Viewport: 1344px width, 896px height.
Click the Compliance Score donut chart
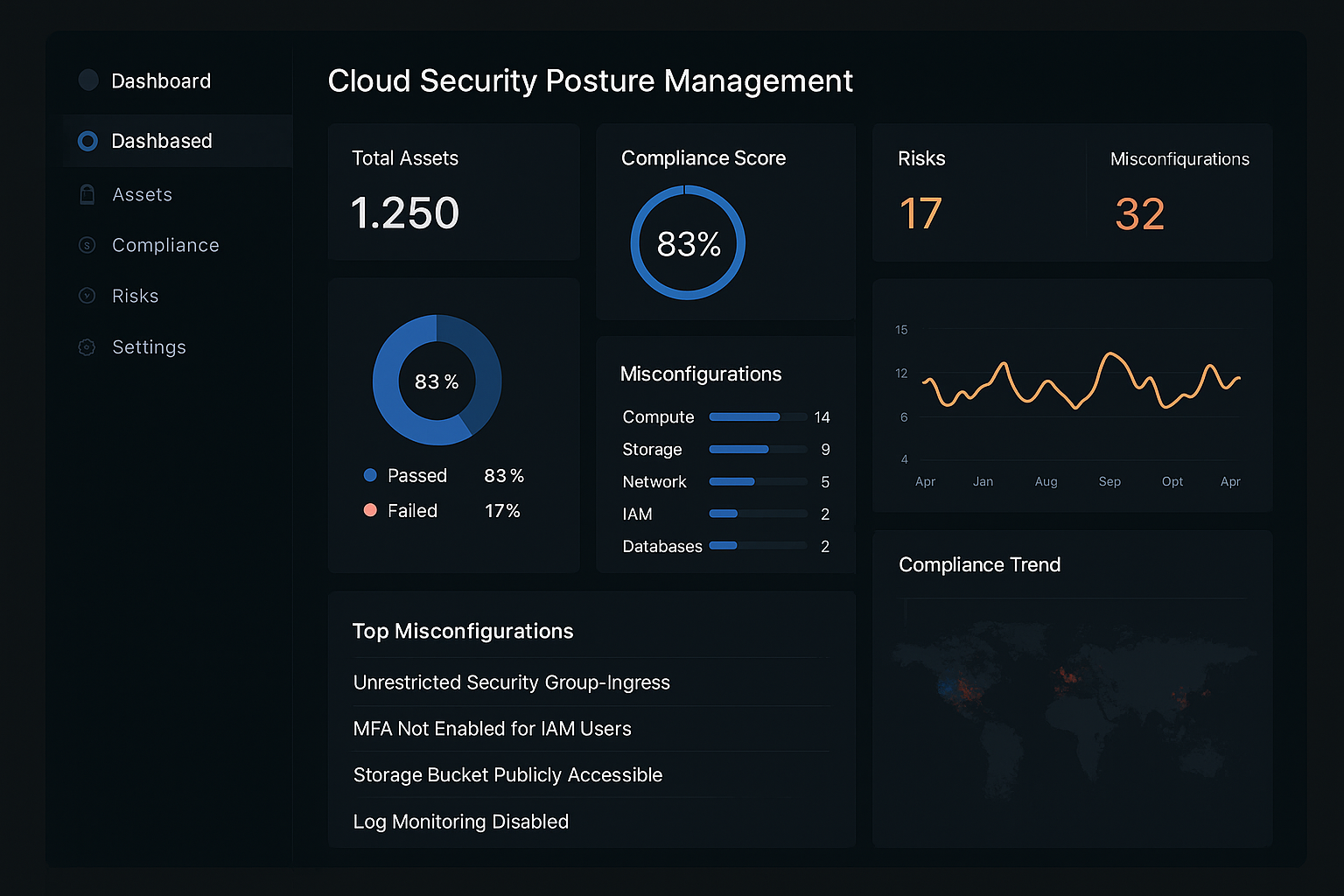point(688,243)
